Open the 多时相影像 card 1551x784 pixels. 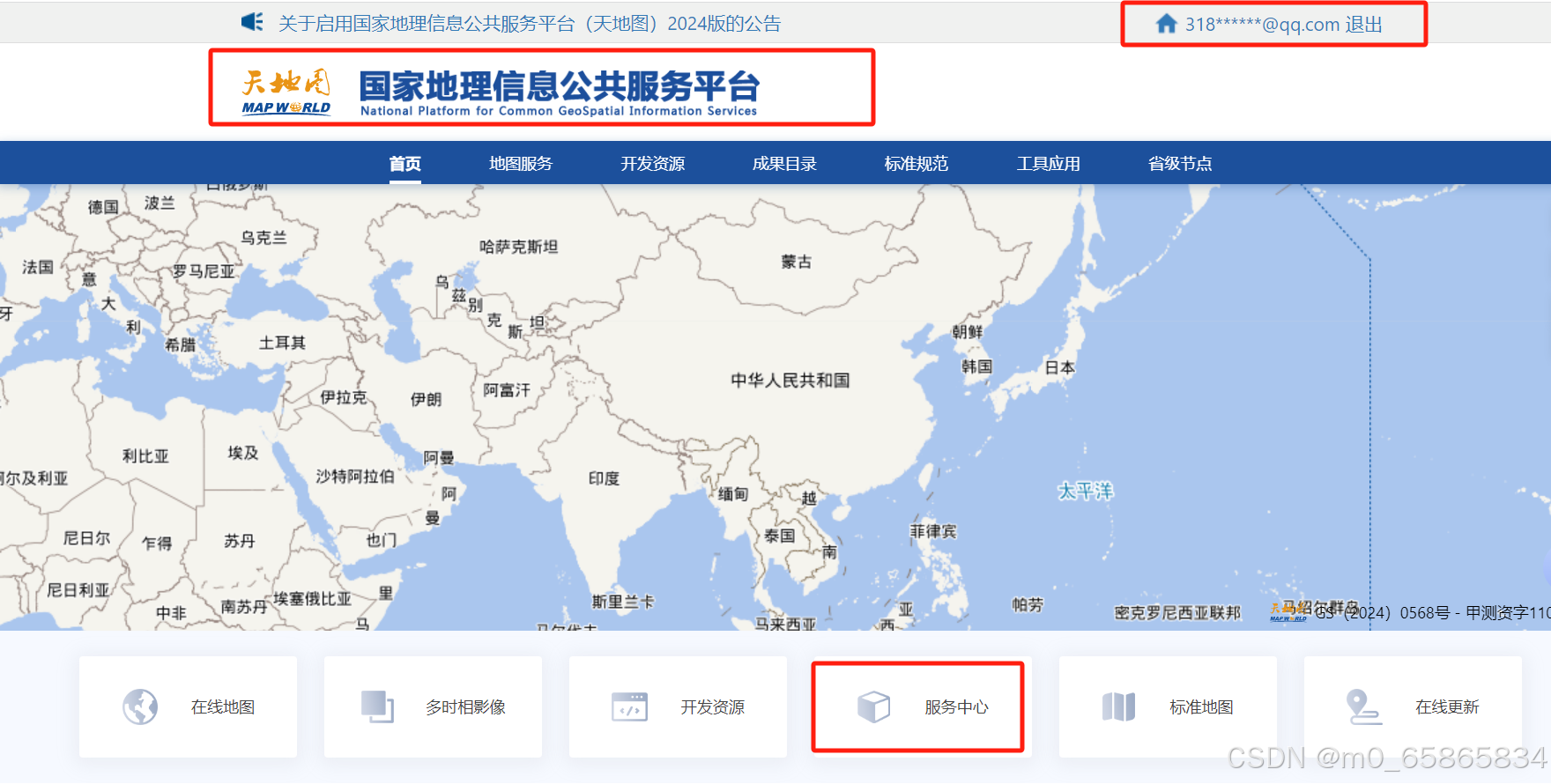[x=433, y=706]
